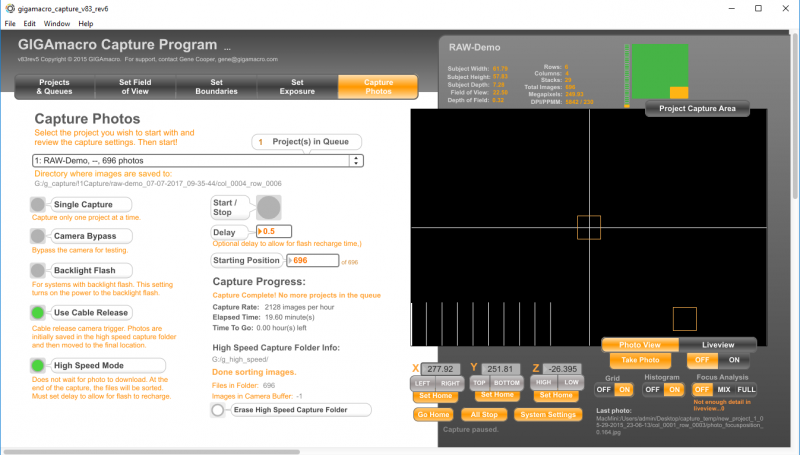Enable the Single Capture toggle
800x455 pixels.
[38, 205]
